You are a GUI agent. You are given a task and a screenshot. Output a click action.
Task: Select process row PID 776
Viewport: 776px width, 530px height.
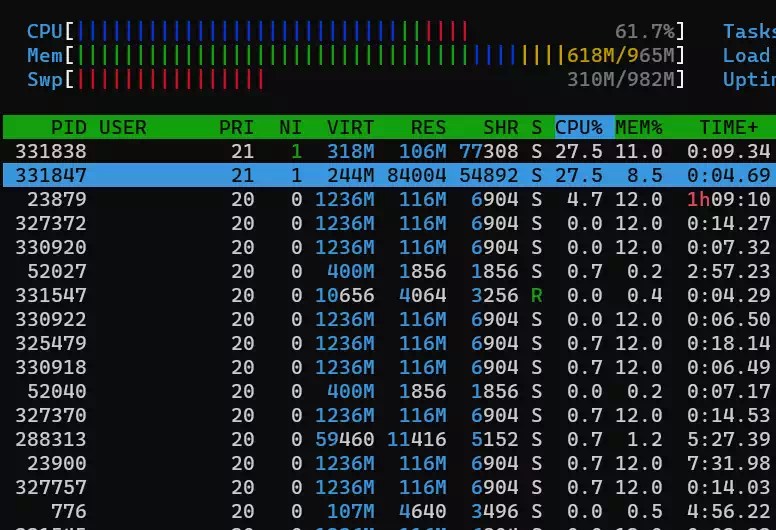point(389,511)
